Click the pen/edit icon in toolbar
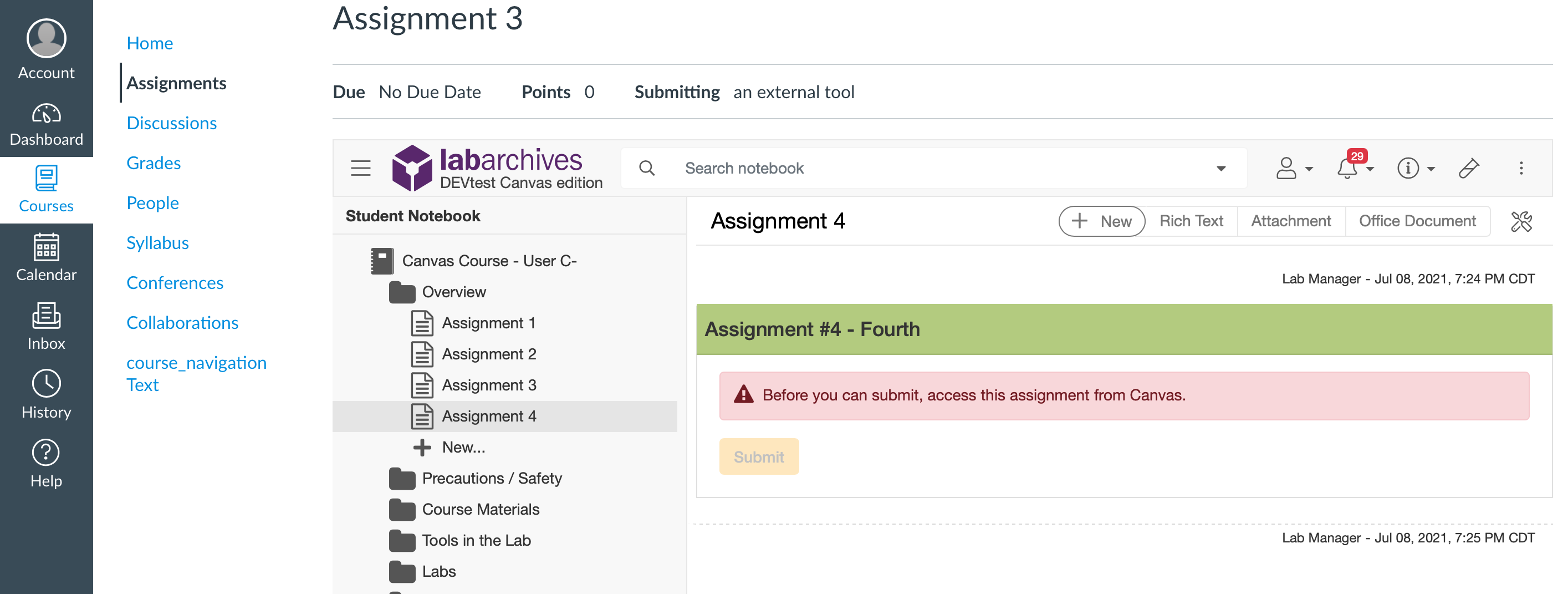 pyautogui.click(x=1468, y=167)
